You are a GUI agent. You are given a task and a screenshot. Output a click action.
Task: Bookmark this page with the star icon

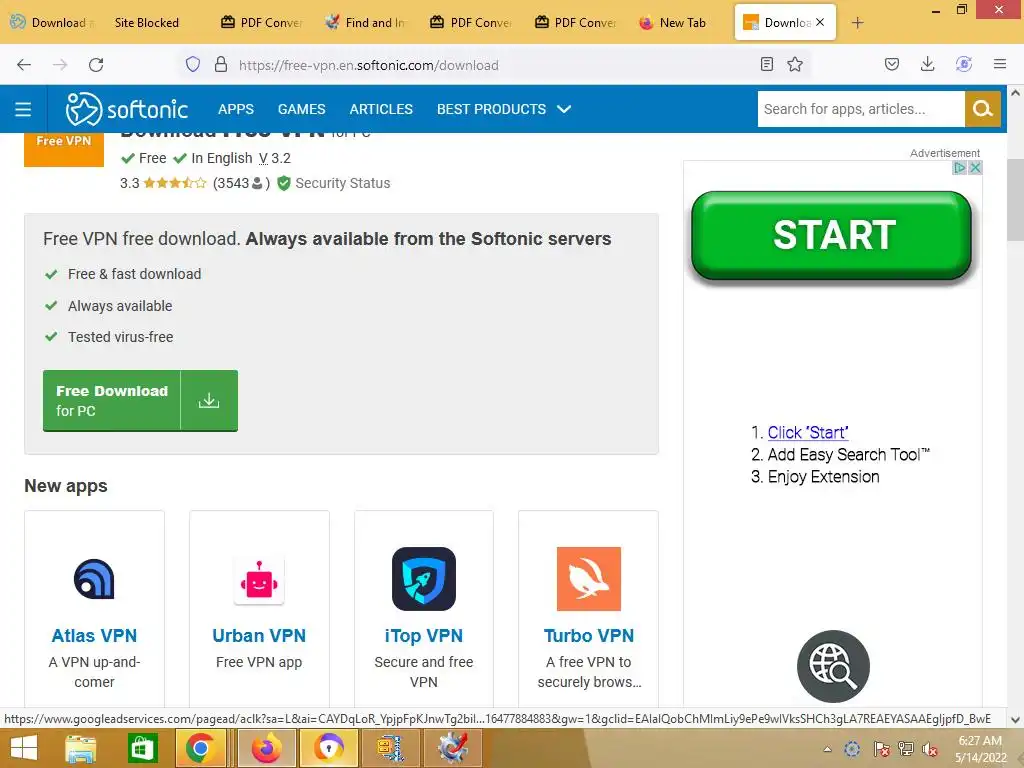click(795, 64)
